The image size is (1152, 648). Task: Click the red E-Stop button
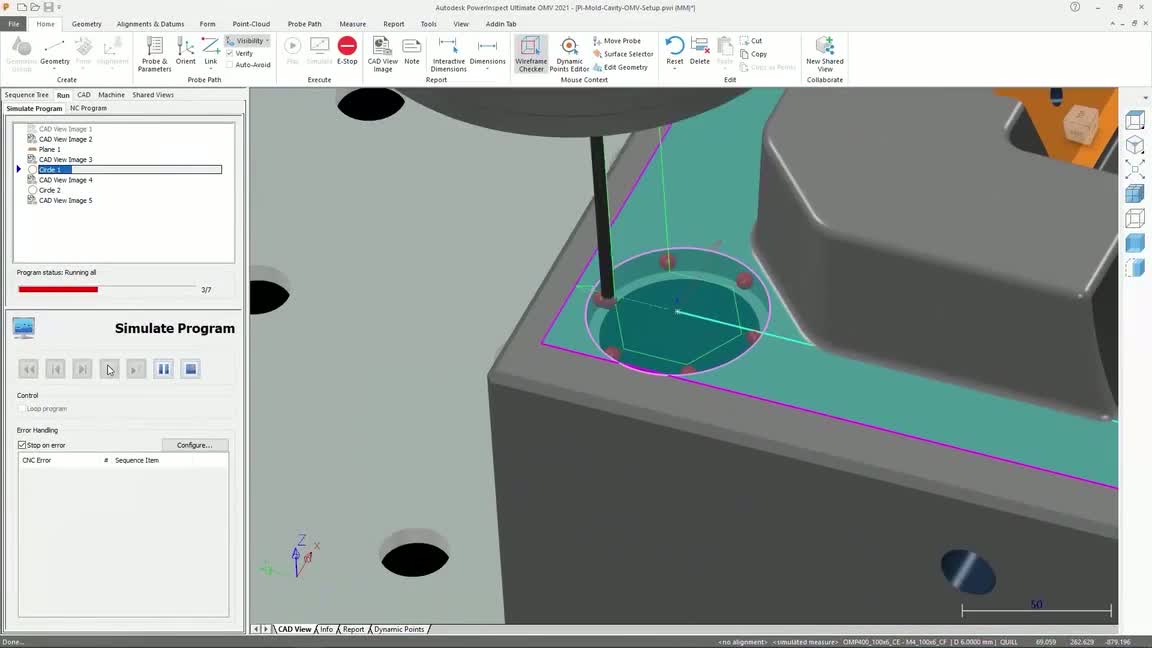coord(348,51)
